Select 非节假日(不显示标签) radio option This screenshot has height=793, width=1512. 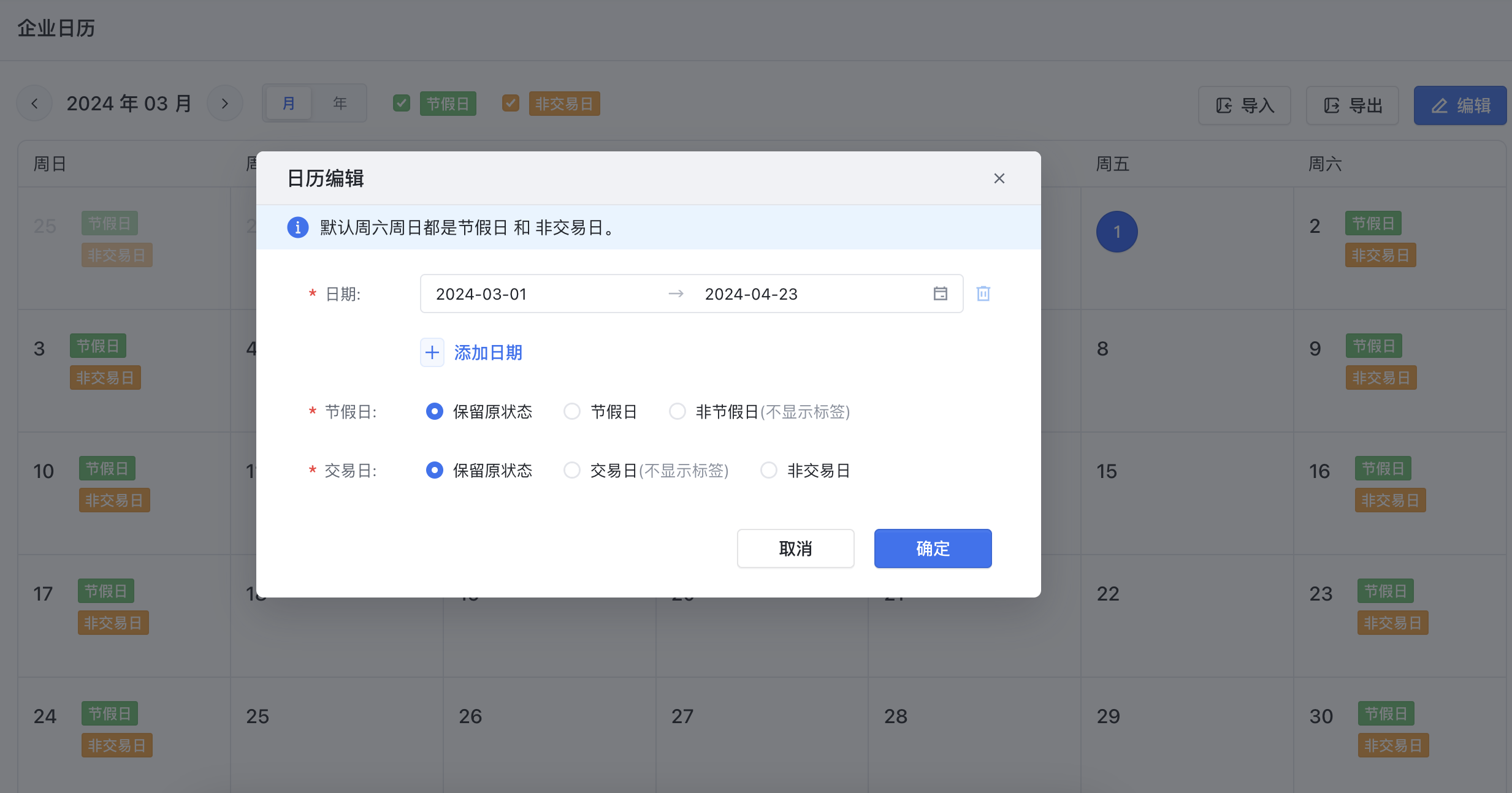point(678,411)
